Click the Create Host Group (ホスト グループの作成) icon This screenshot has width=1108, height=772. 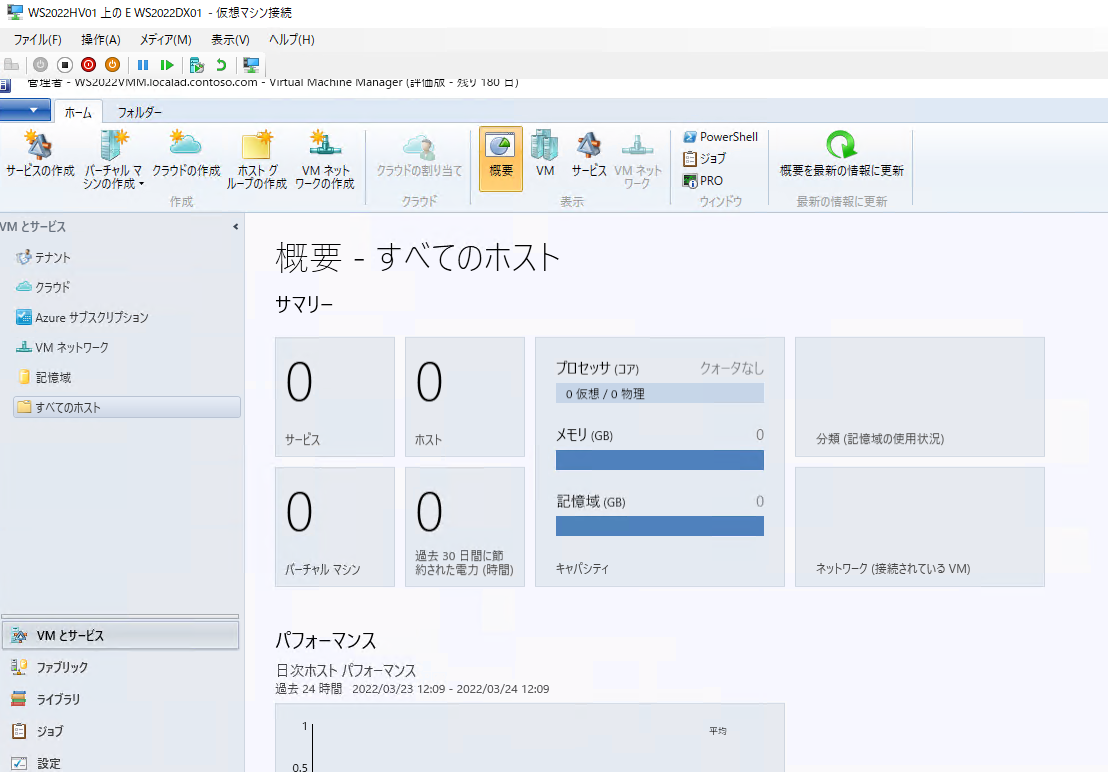pyautogui.click(x=256, y=160)
